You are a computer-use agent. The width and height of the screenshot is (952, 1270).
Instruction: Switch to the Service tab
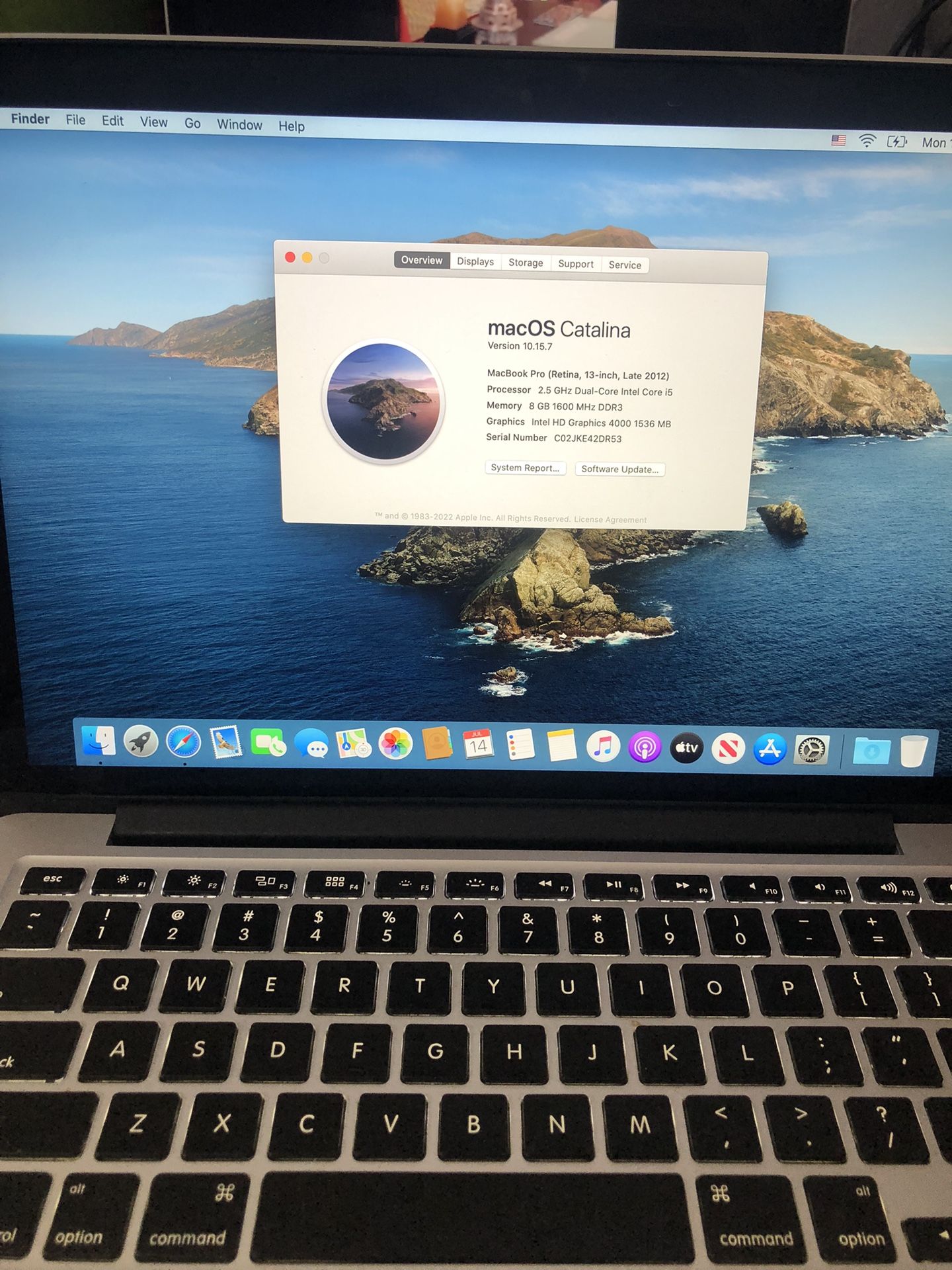click(x=625, y=265)
